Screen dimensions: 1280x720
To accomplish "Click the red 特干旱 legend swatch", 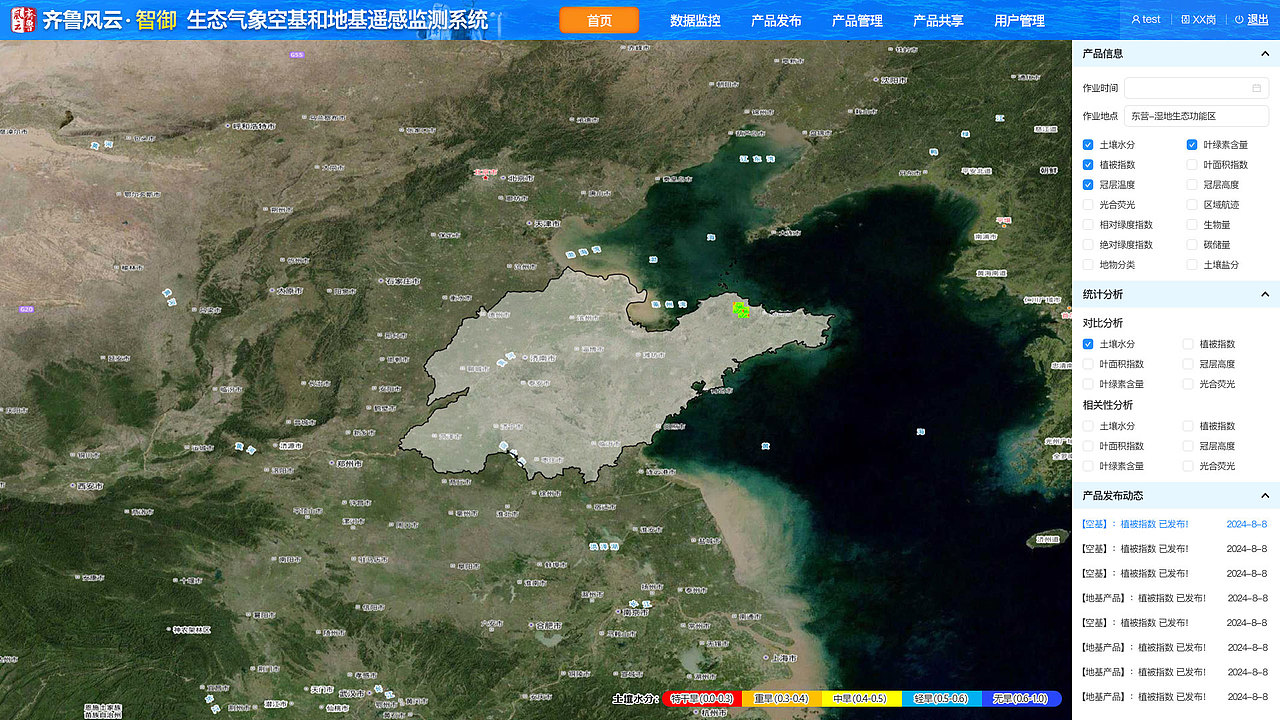I will tap(702, 699).
